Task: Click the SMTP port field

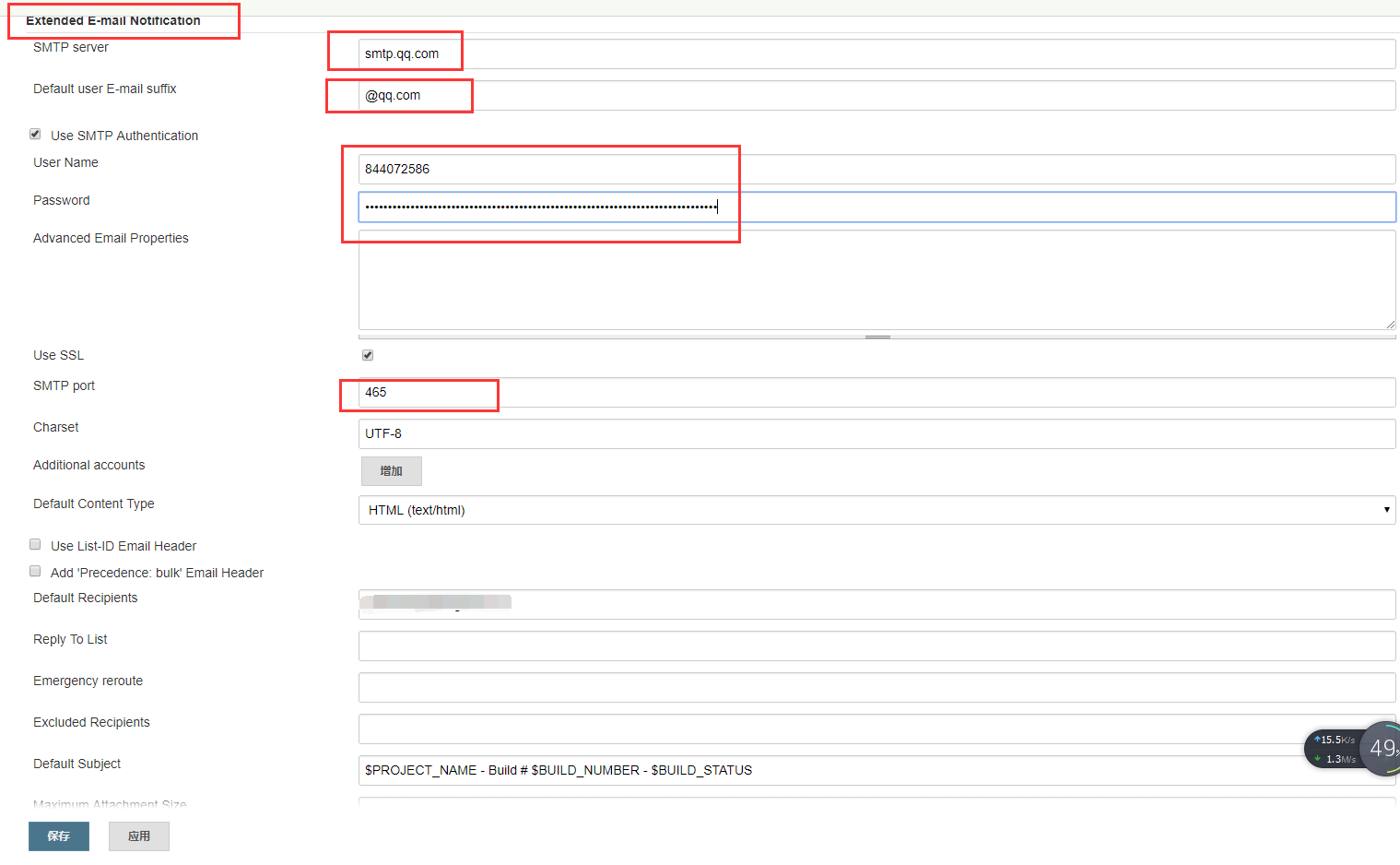Action: point(876,392)
